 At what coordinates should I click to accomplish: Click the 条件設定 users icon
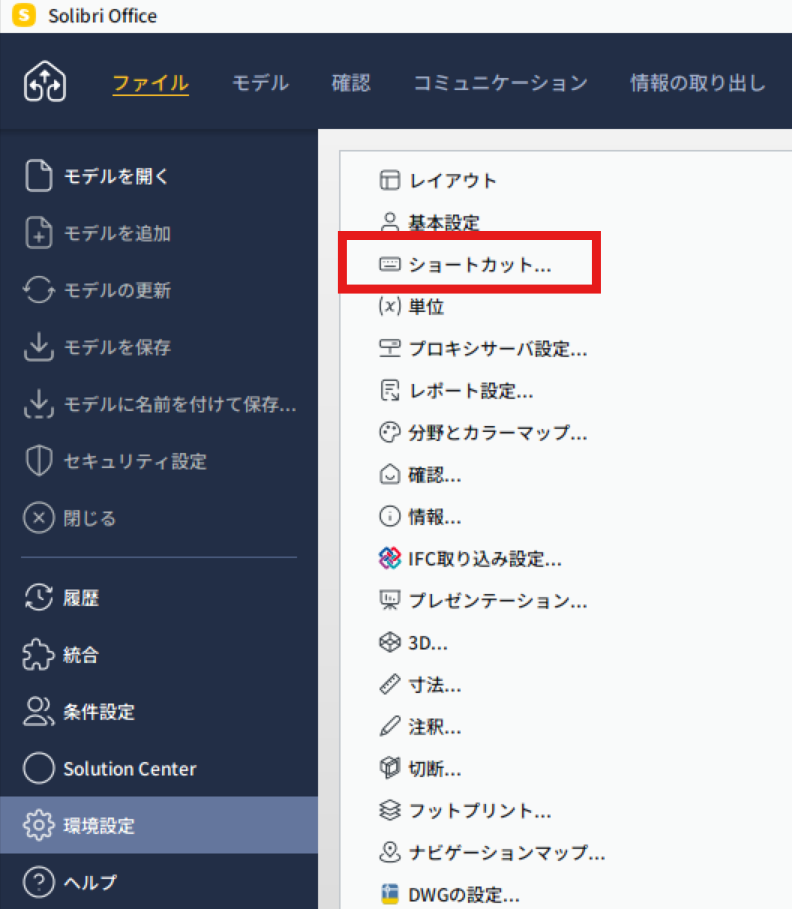point(38,711)
